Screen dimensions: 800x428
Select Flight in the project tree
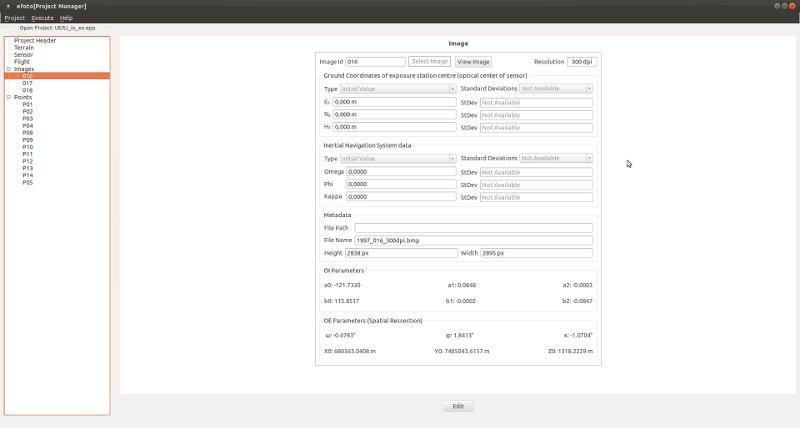point(22,62)
